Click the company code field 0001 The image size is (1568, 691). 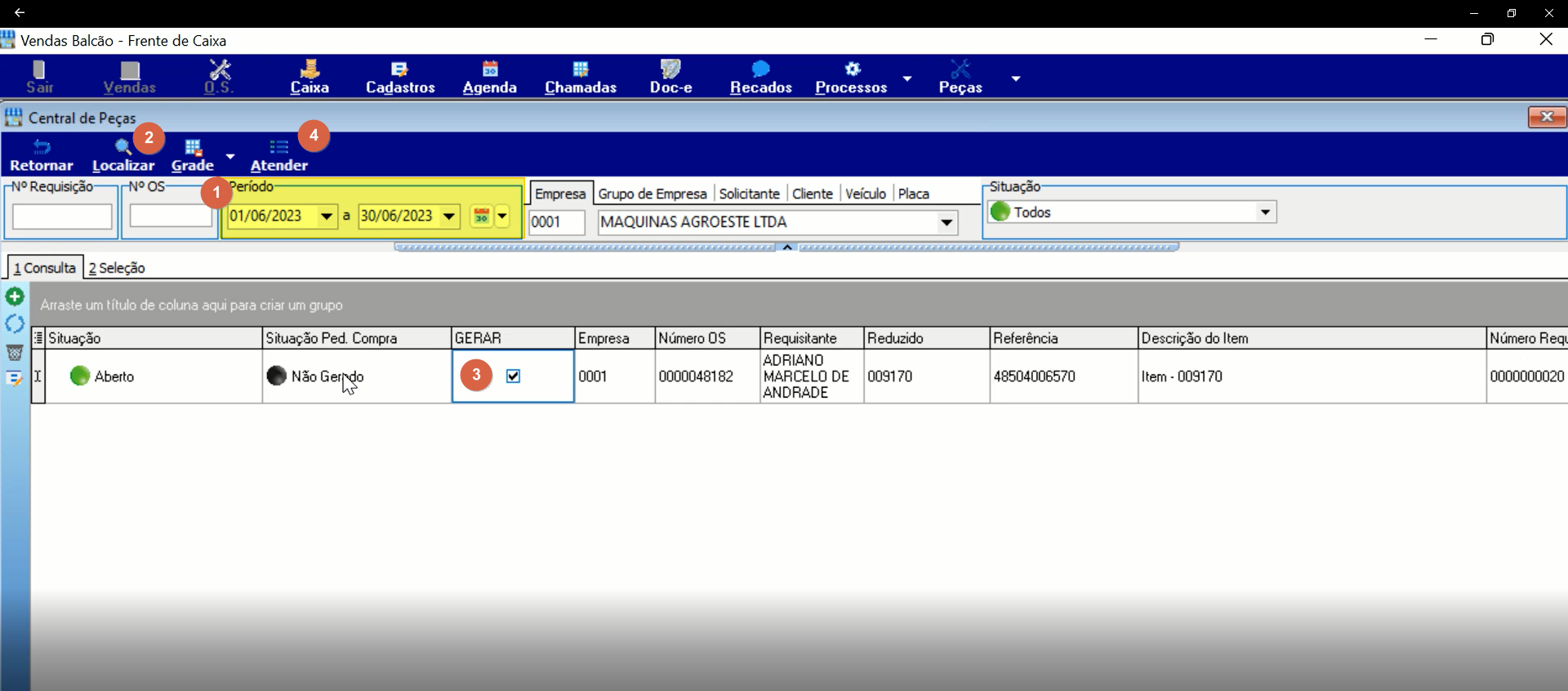point(557,222)
